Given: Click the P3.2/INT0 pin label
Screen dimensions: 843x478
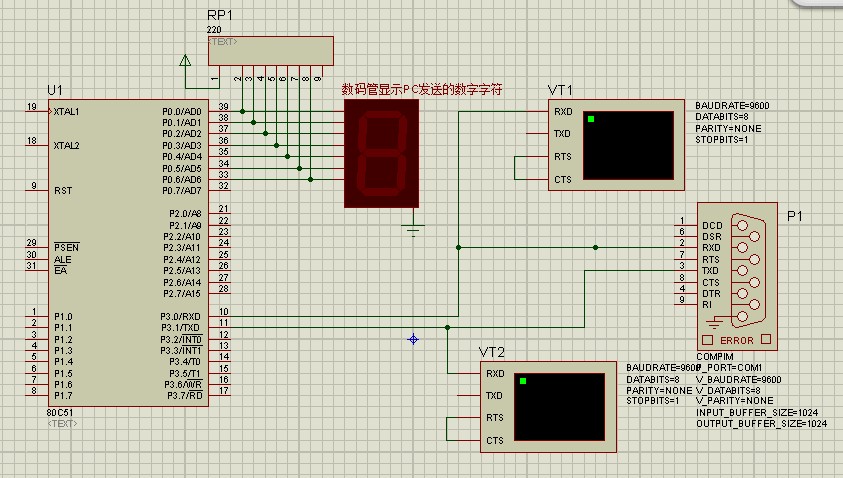Looking at the screenshot, I should point(181,340).
